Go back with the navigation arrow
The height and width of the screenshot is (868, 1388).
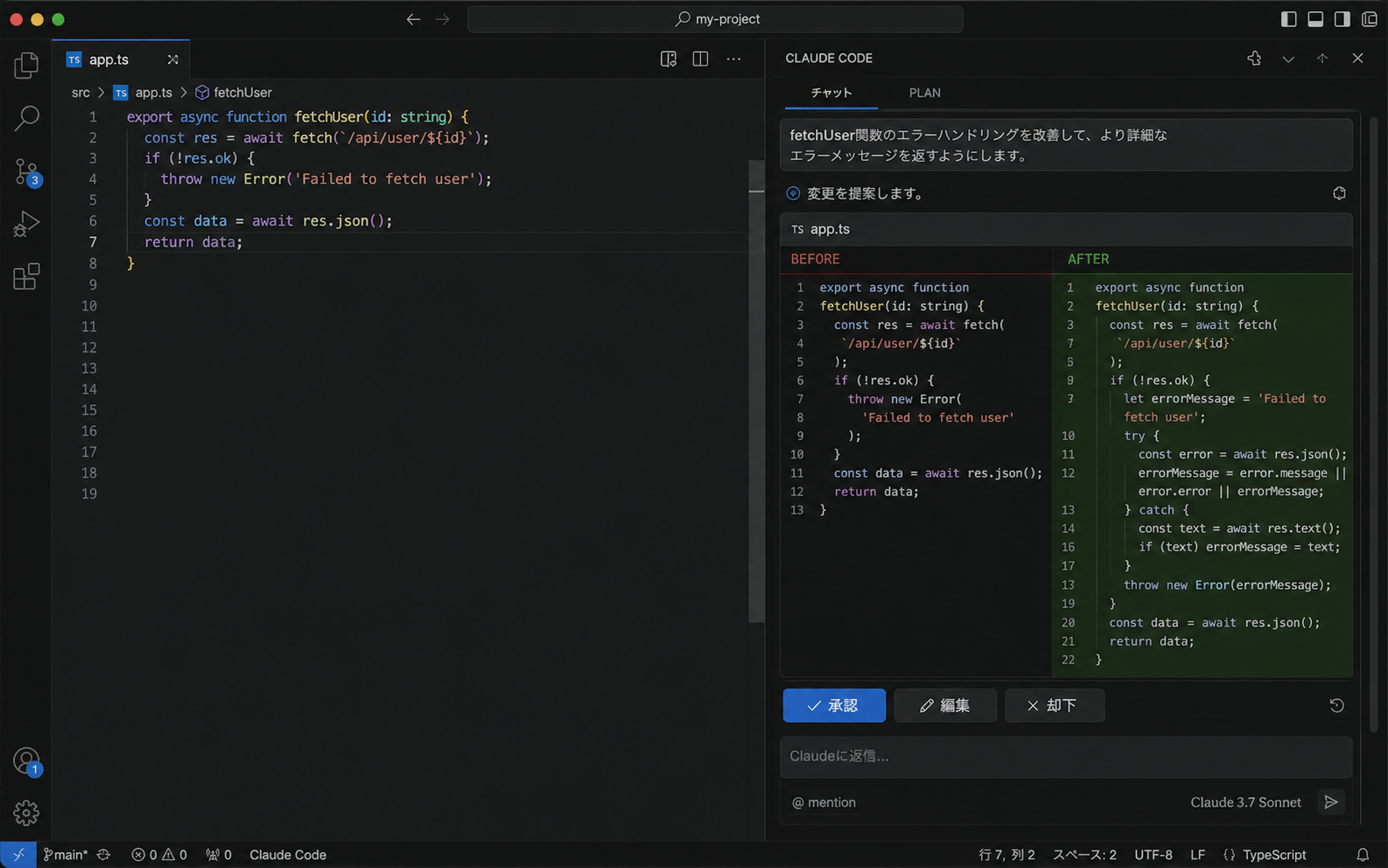click(x=413, y=19)
